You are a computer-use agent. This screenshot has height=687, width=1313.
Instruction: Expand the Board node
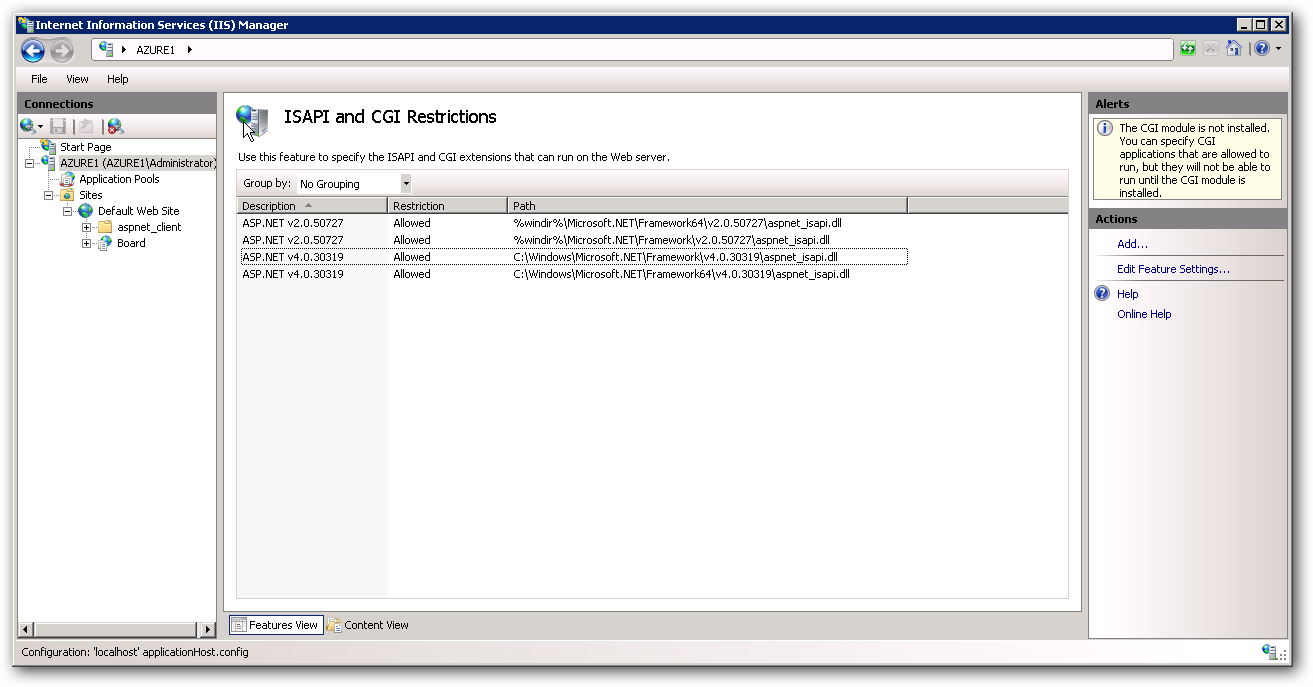point(86,243)
